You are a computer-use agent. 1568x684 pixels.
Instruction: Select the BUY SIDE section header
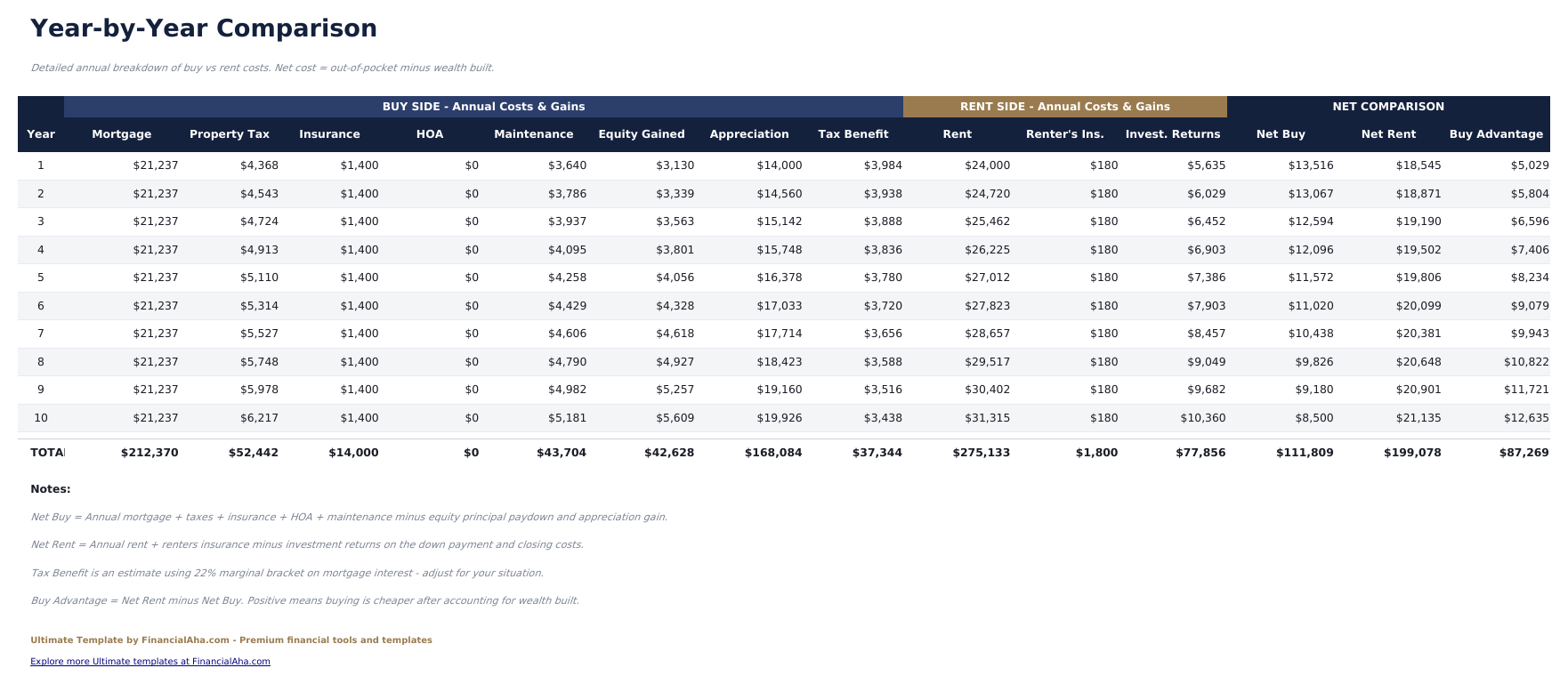483,107
